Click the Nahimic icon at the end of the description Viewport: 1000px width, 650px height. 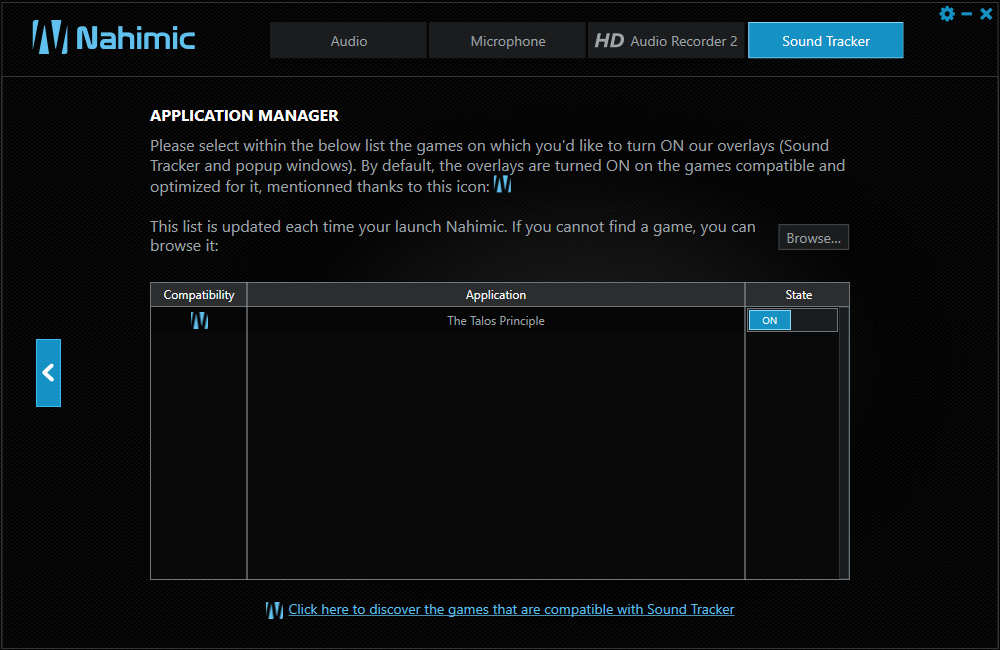point(503,184)
